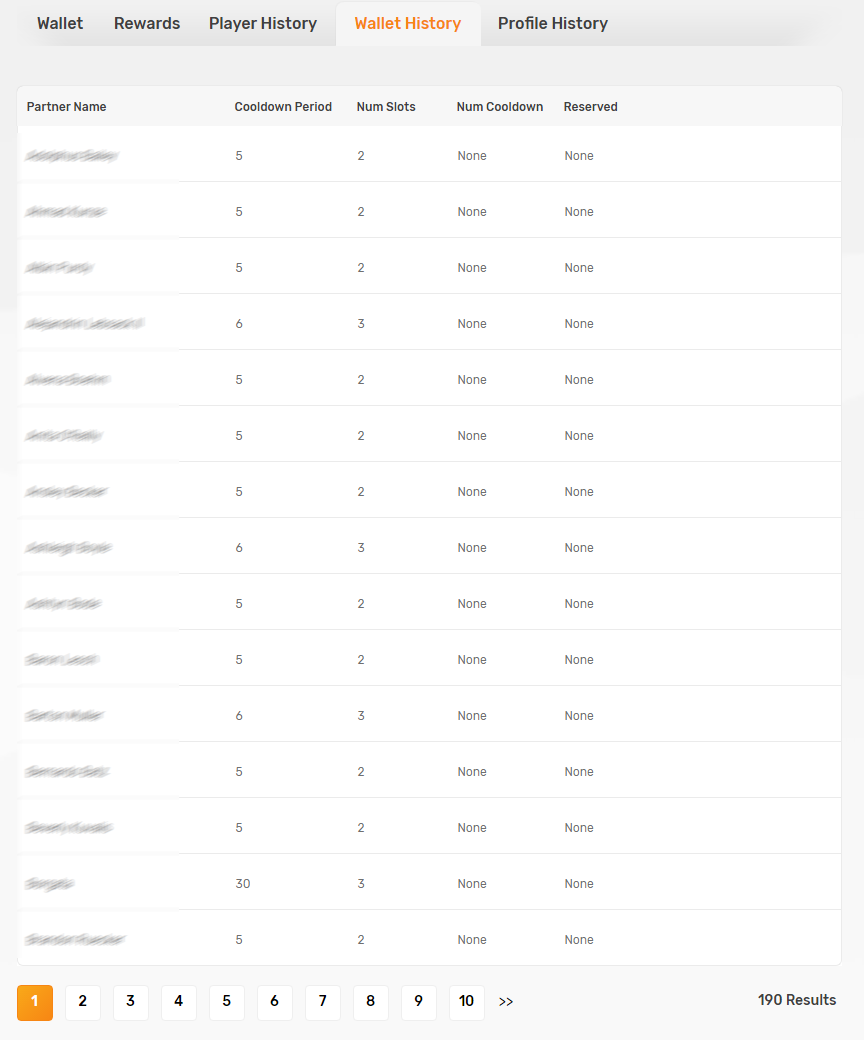Go to page 10

(x=467, y=1002)
